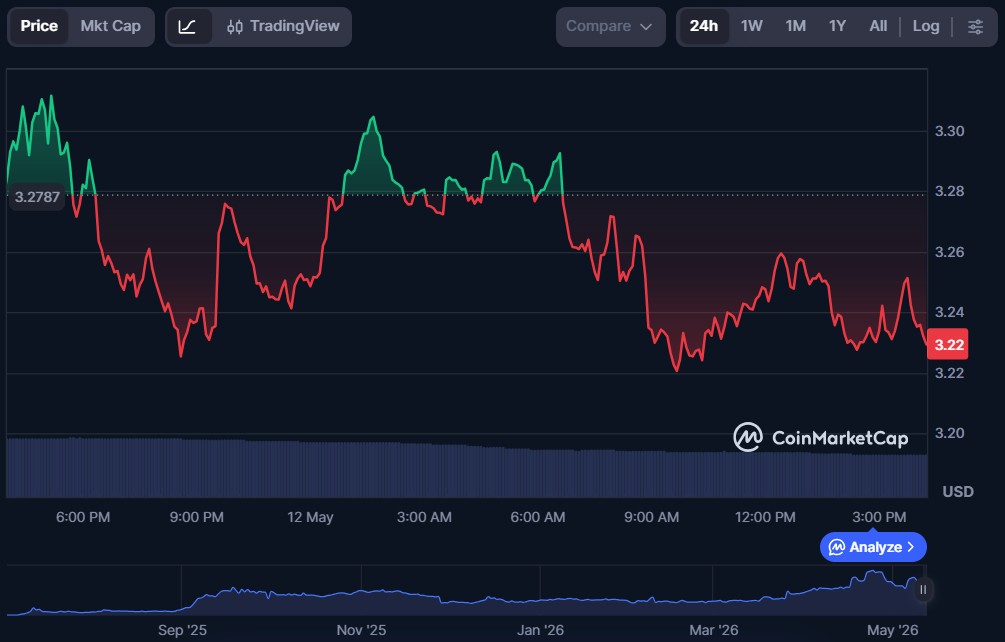
Task: Click the Nov '25 point in range navigator
Action: (x=361, y=630)
